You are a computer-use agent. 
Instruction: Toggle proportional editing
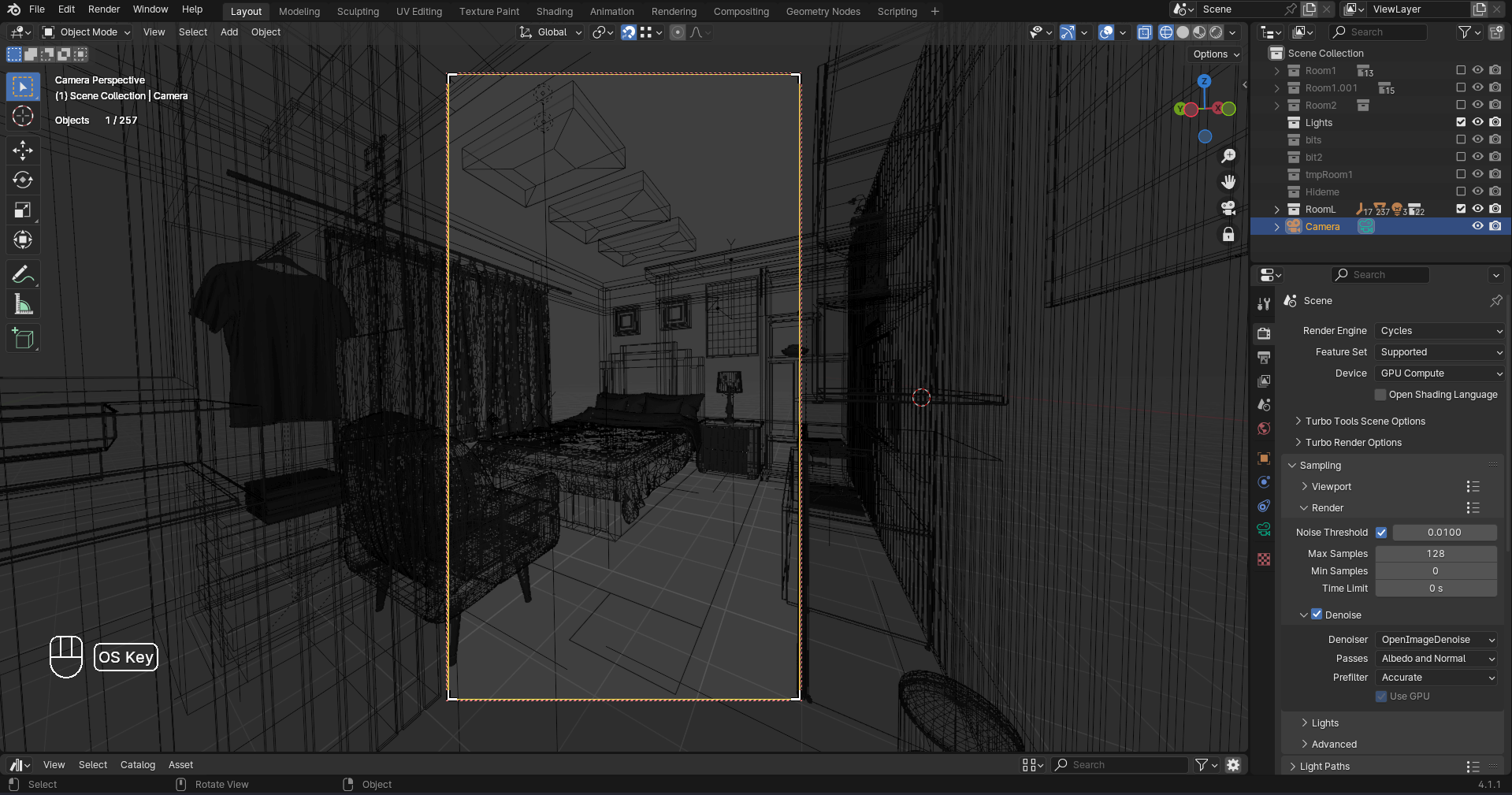678,32
